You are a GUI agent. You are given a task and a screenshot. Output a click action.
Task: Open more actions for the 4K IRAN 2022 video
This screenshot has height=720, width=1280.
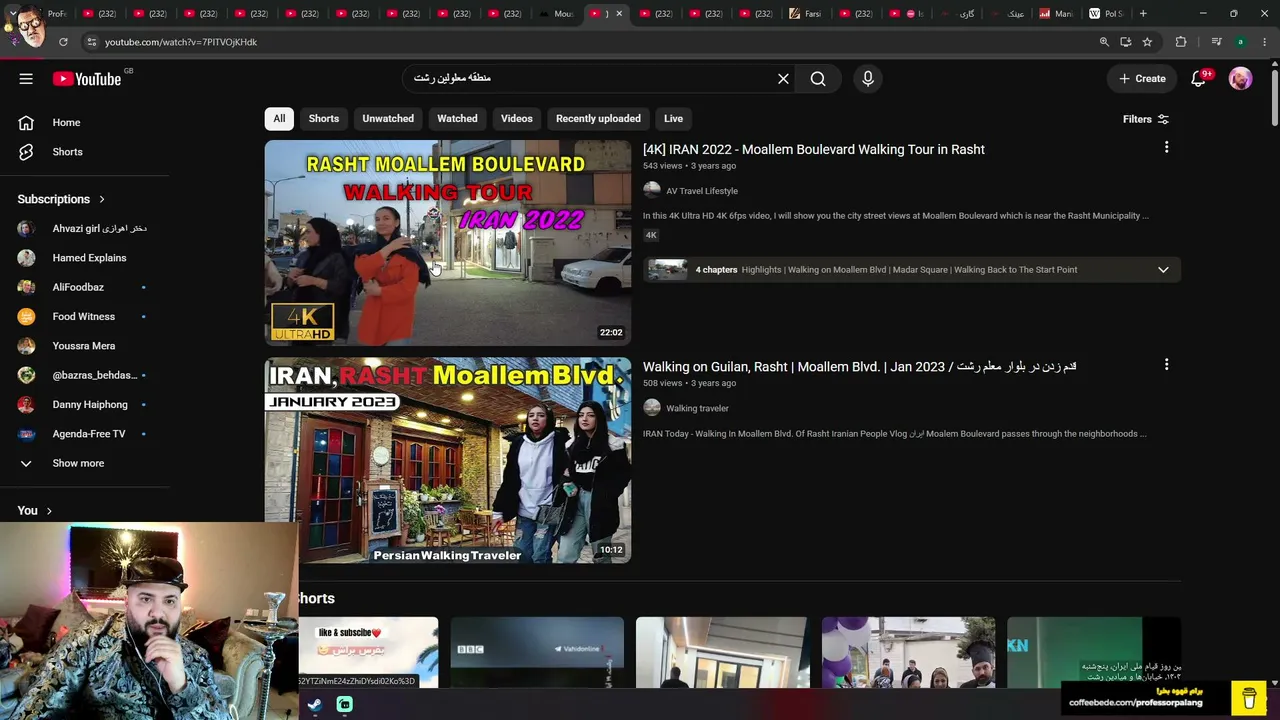(x=1166, y=148)
